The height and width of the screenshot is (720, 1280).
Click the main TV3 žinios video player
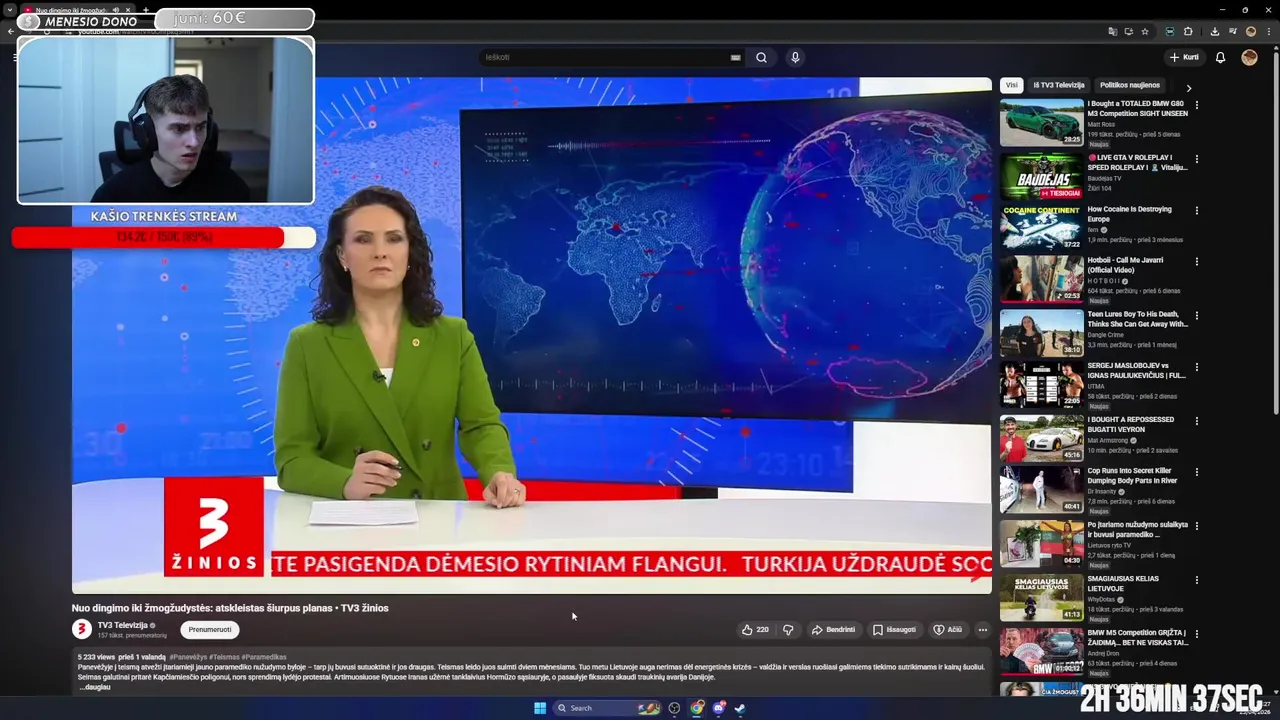[x=532, y=336]
